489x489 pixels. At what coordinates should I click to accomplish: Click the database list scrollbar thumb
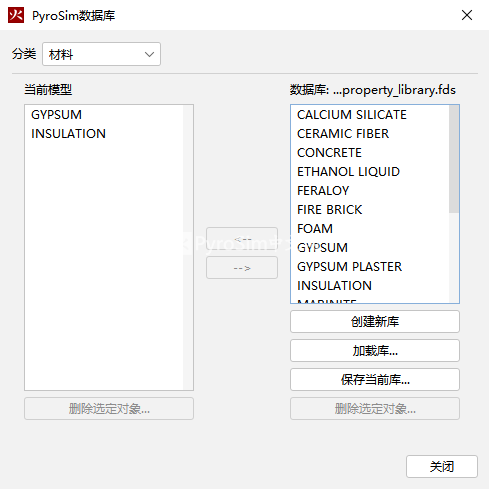coord(454,159)
